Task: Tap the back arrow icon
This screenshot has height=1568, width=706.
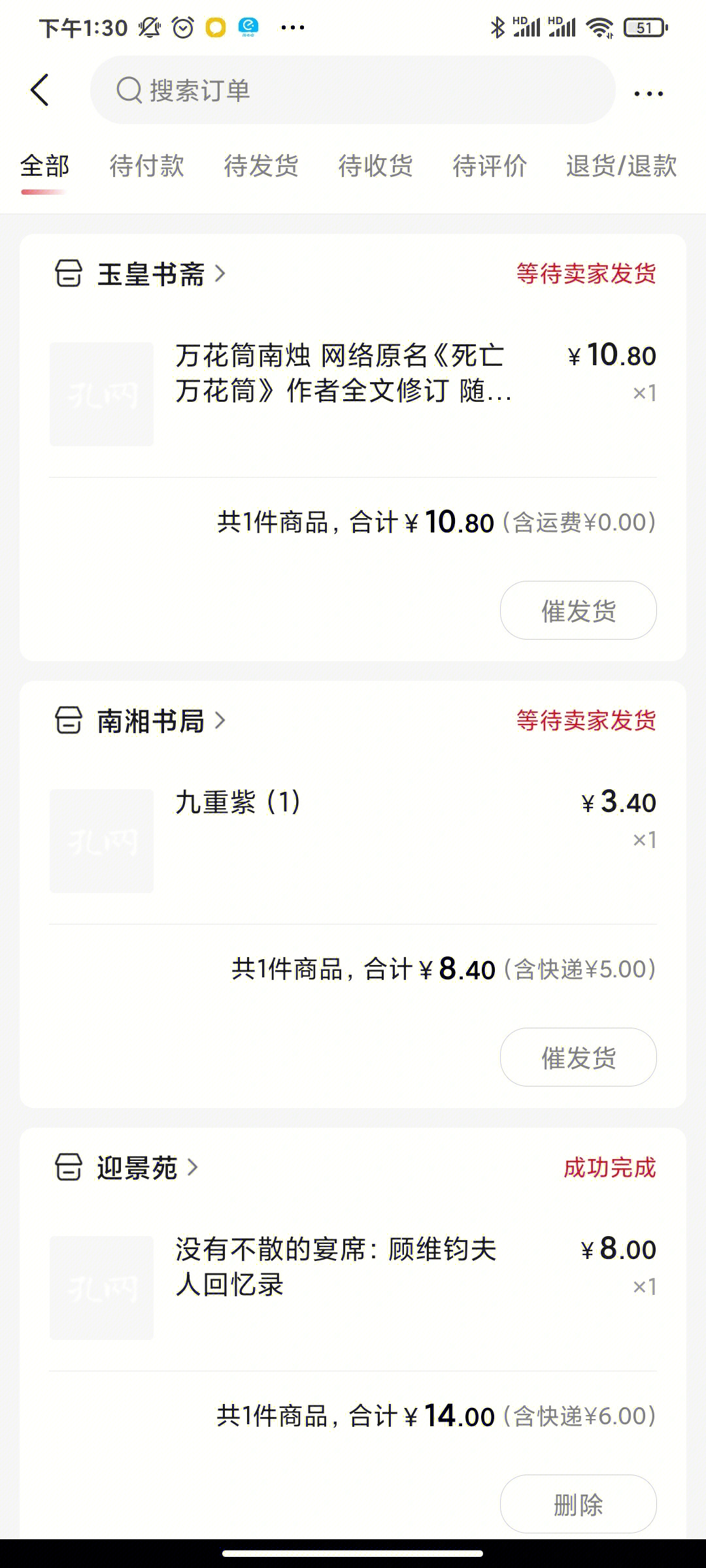Action: 40,90
